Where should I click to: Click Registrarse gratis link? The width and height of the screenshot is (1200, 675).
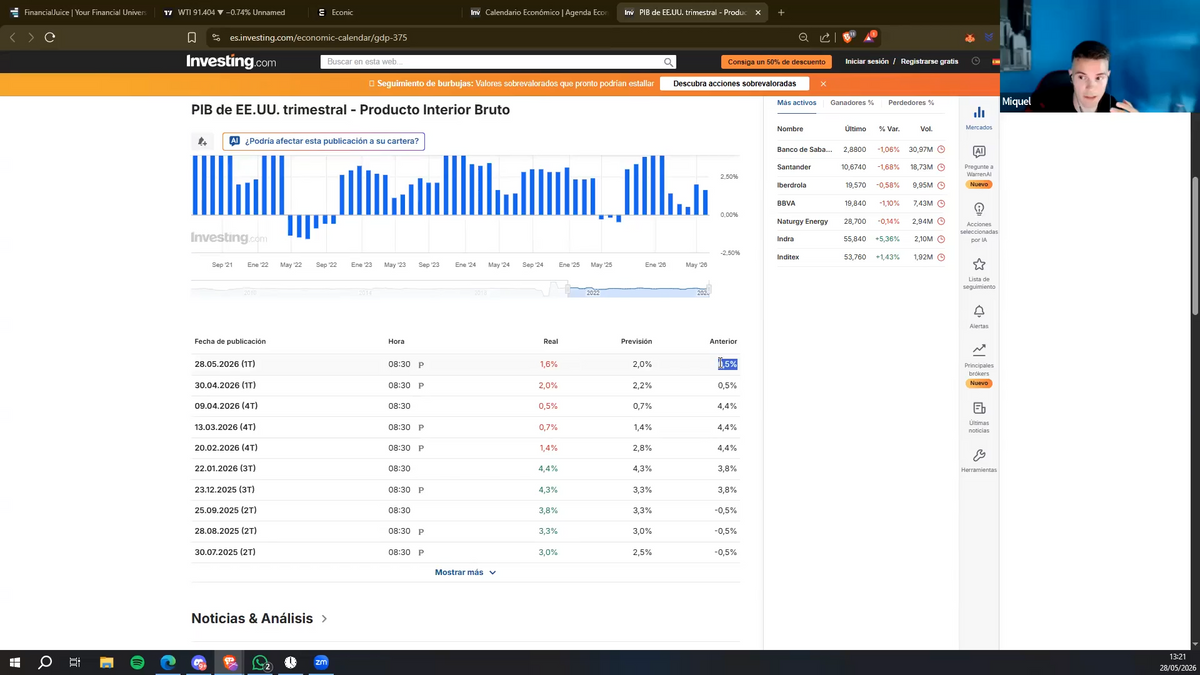click(x=929, y=62)
